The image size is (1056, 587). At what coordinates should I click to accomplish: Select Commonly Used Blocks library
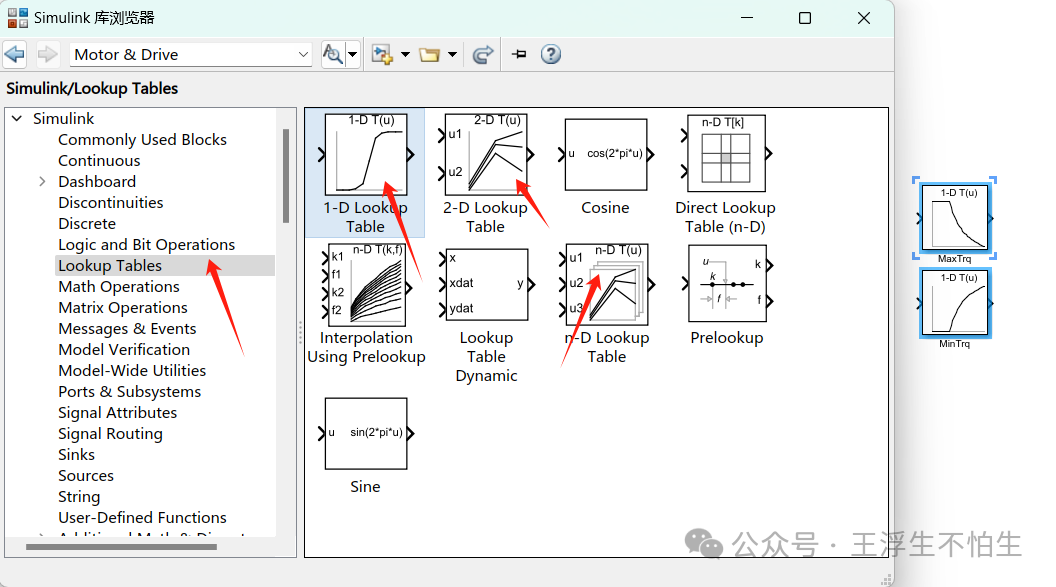[x=142, y=139]
